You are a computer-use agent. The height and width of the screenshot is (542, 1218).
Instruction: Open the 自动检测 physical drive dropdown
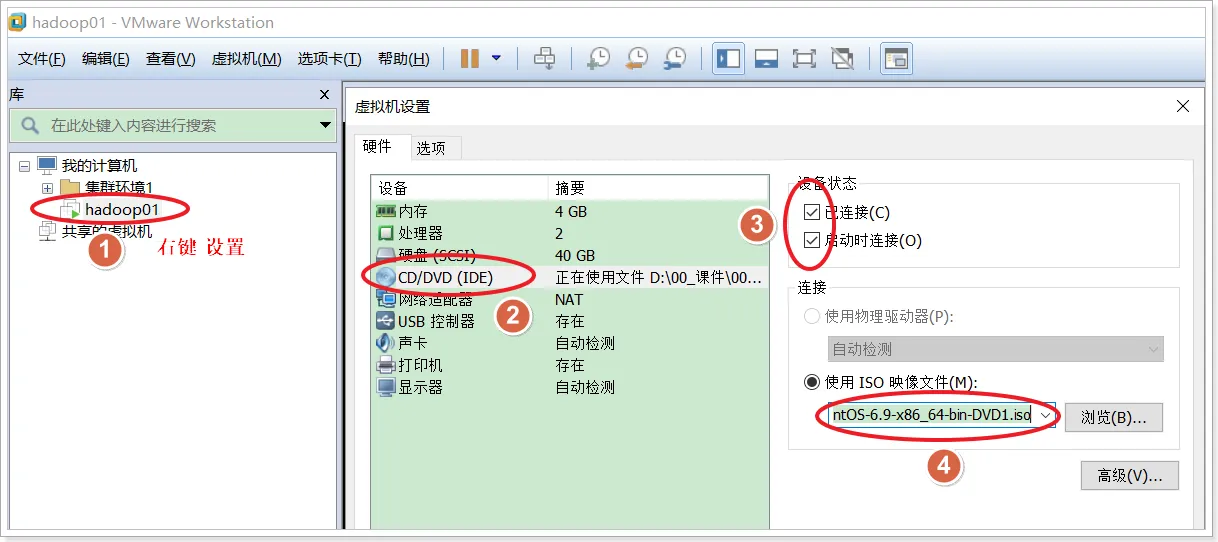coord(996,350)
